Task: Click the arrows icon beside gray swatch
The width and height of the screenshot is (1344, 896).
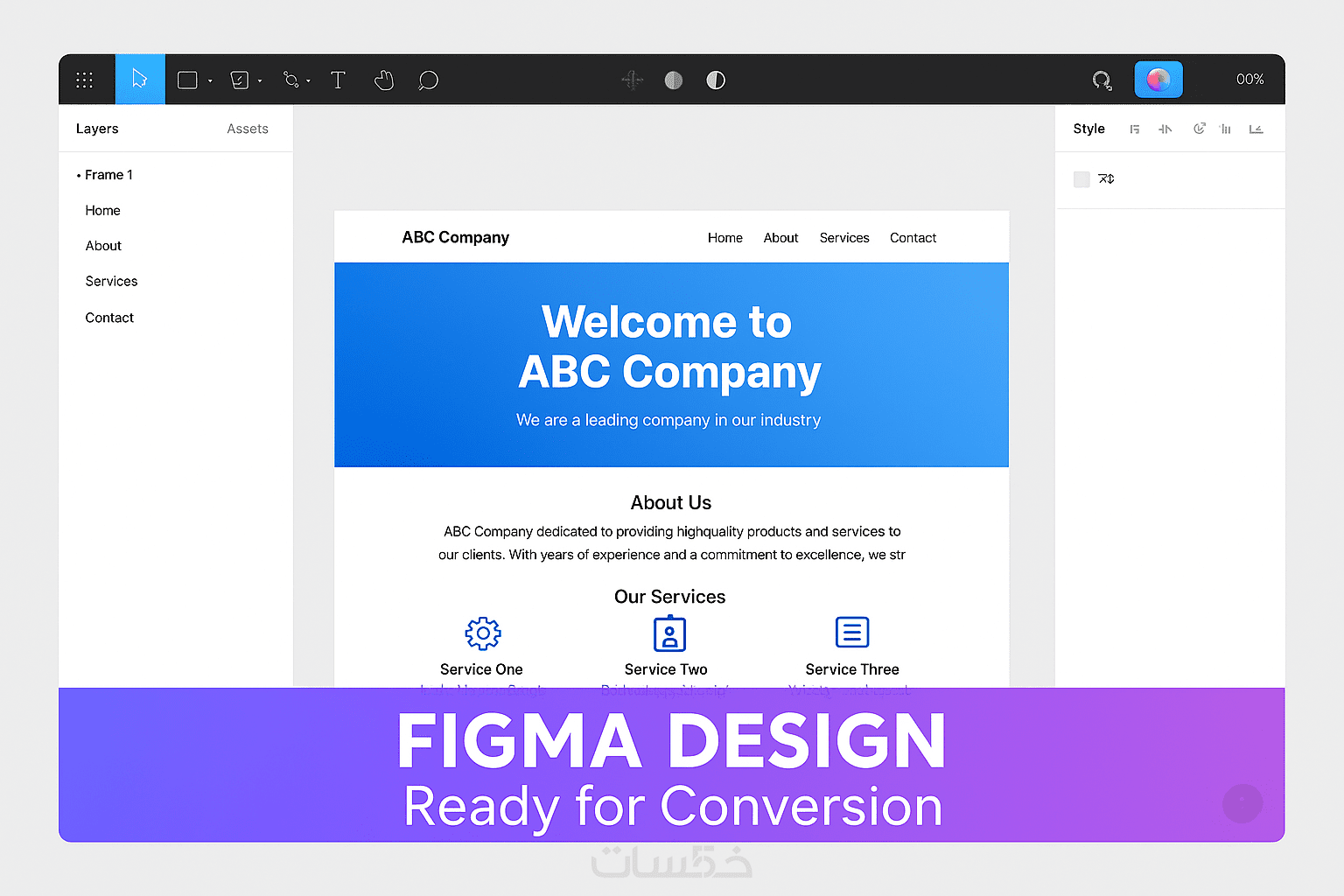Action: pos(1107,179)
